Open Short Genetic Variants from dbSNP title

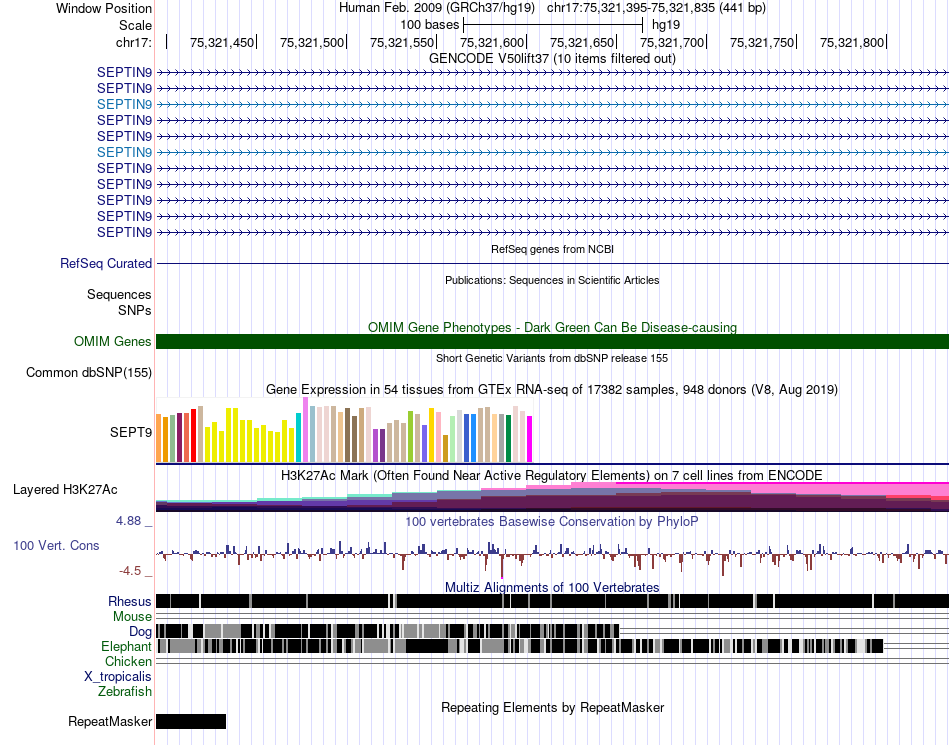point(552,358)
